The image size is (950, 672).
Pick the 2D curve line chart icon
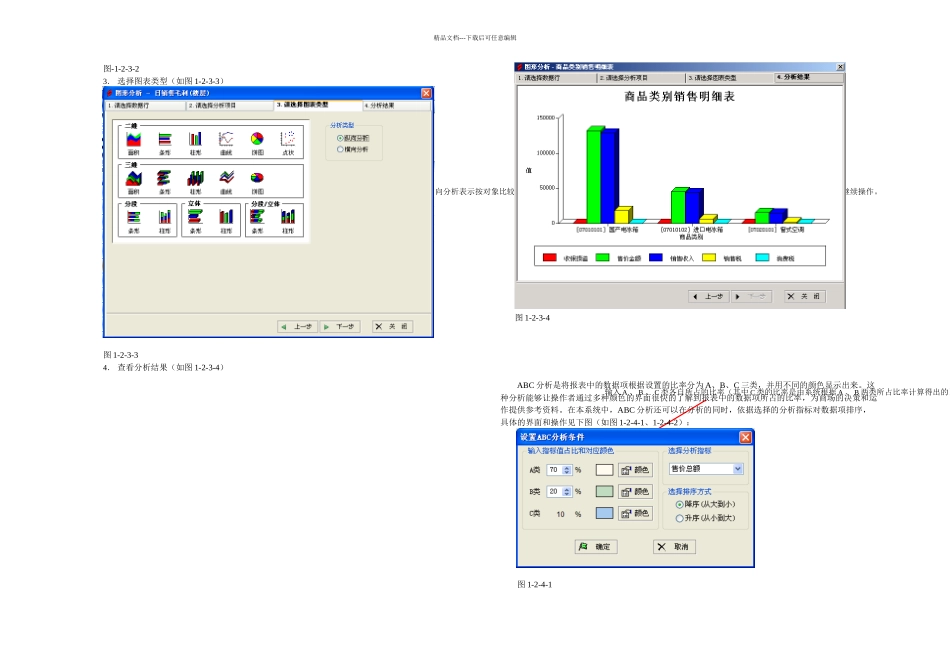coord(226,139)
